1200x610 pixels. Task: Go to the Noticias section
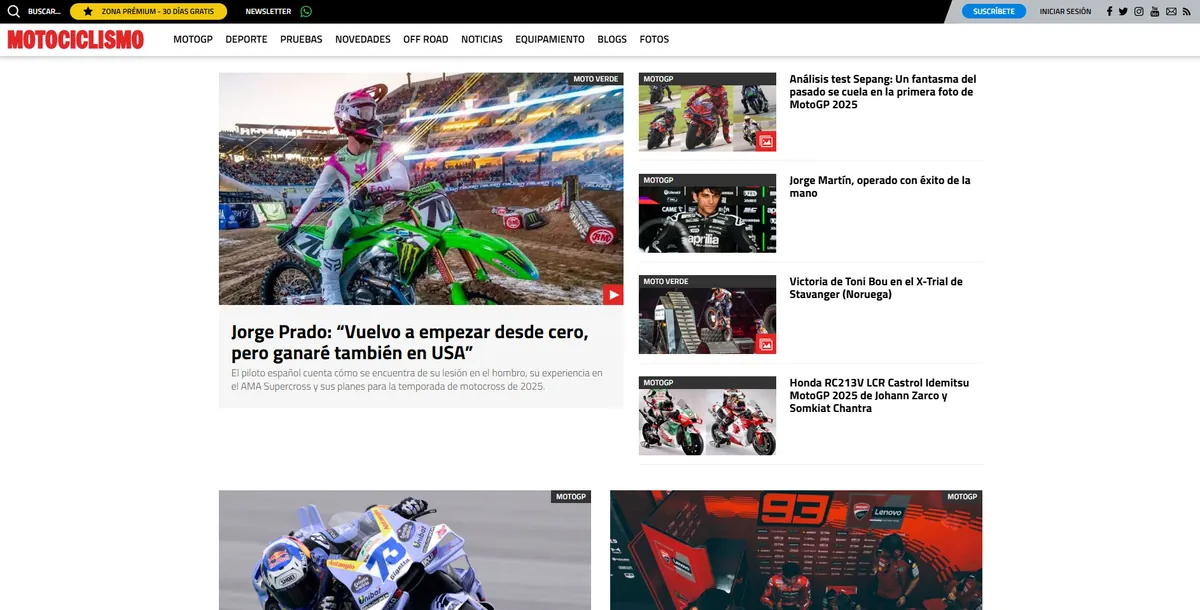[482, 39]
